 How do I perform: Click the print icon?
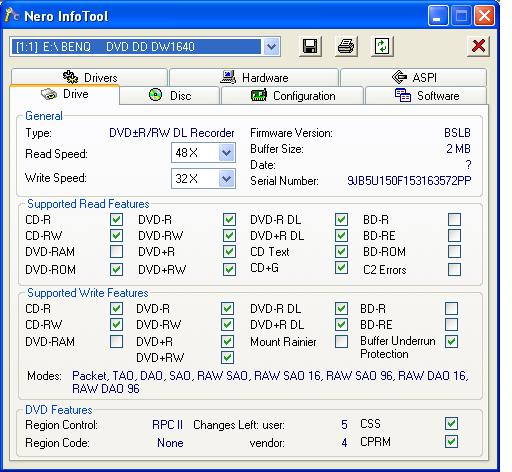(x=346, y=46)
